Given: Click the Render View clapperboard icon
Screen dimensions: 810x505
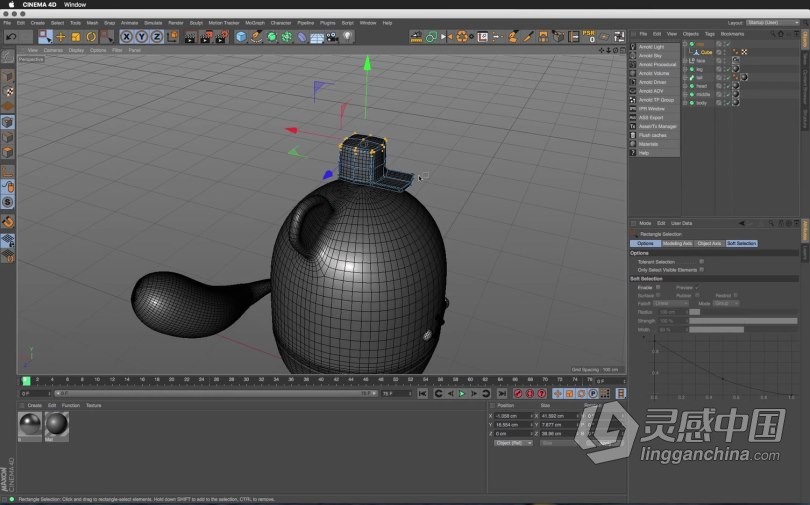Looking at the screenshot, I should pos(190,37).
